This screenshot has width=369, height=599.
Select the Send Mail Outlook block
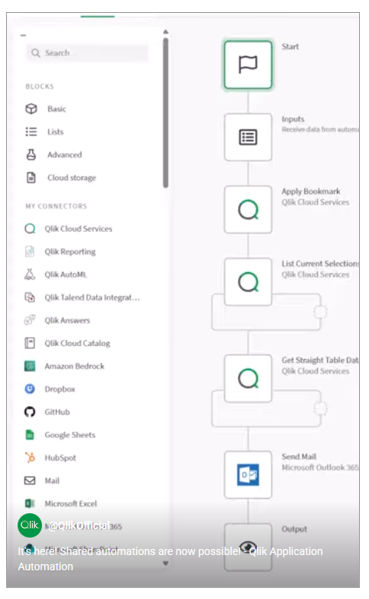click(x=248, y=475)
